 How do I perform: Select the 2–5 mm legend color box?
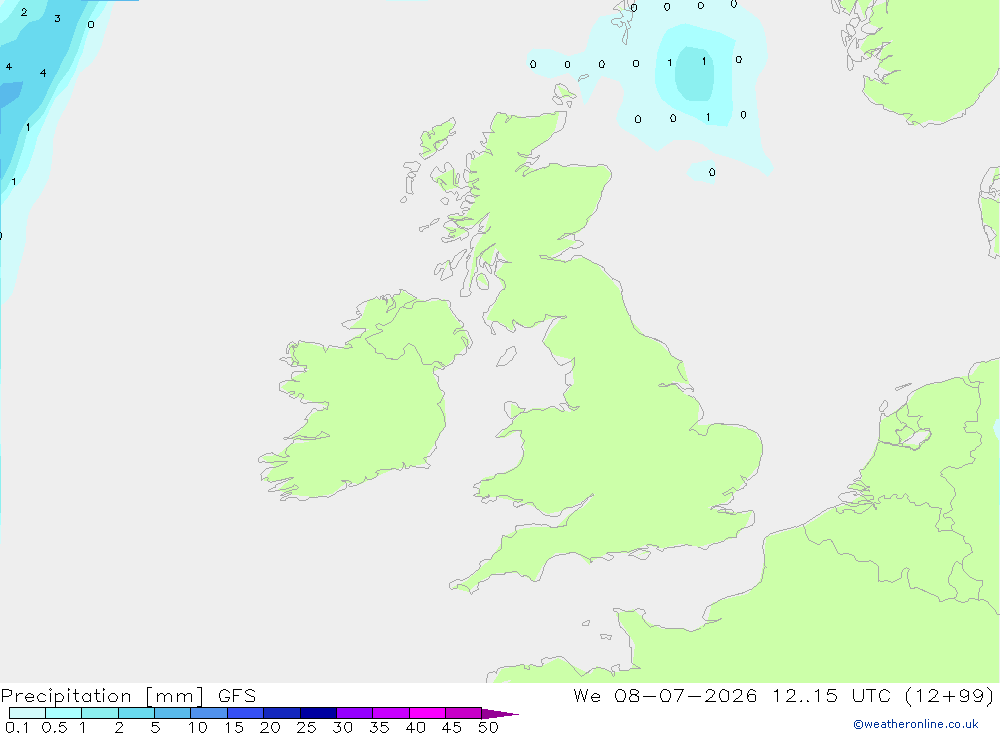point(136,713)
